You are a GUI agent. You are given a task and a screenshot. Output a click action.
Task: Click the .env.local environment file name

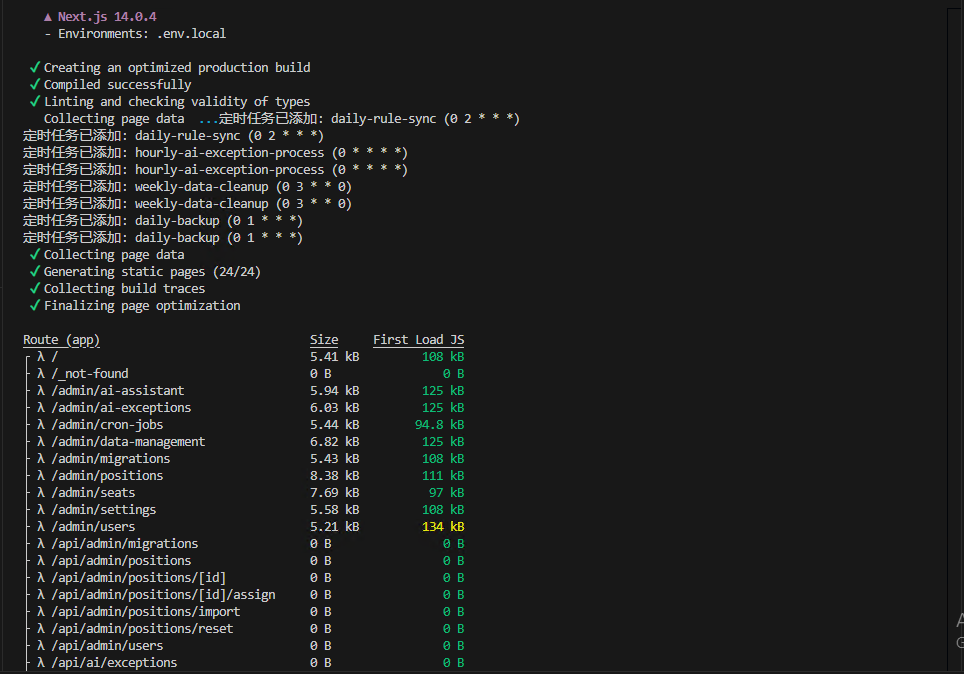pyautogui.click(x=191, y=34)
